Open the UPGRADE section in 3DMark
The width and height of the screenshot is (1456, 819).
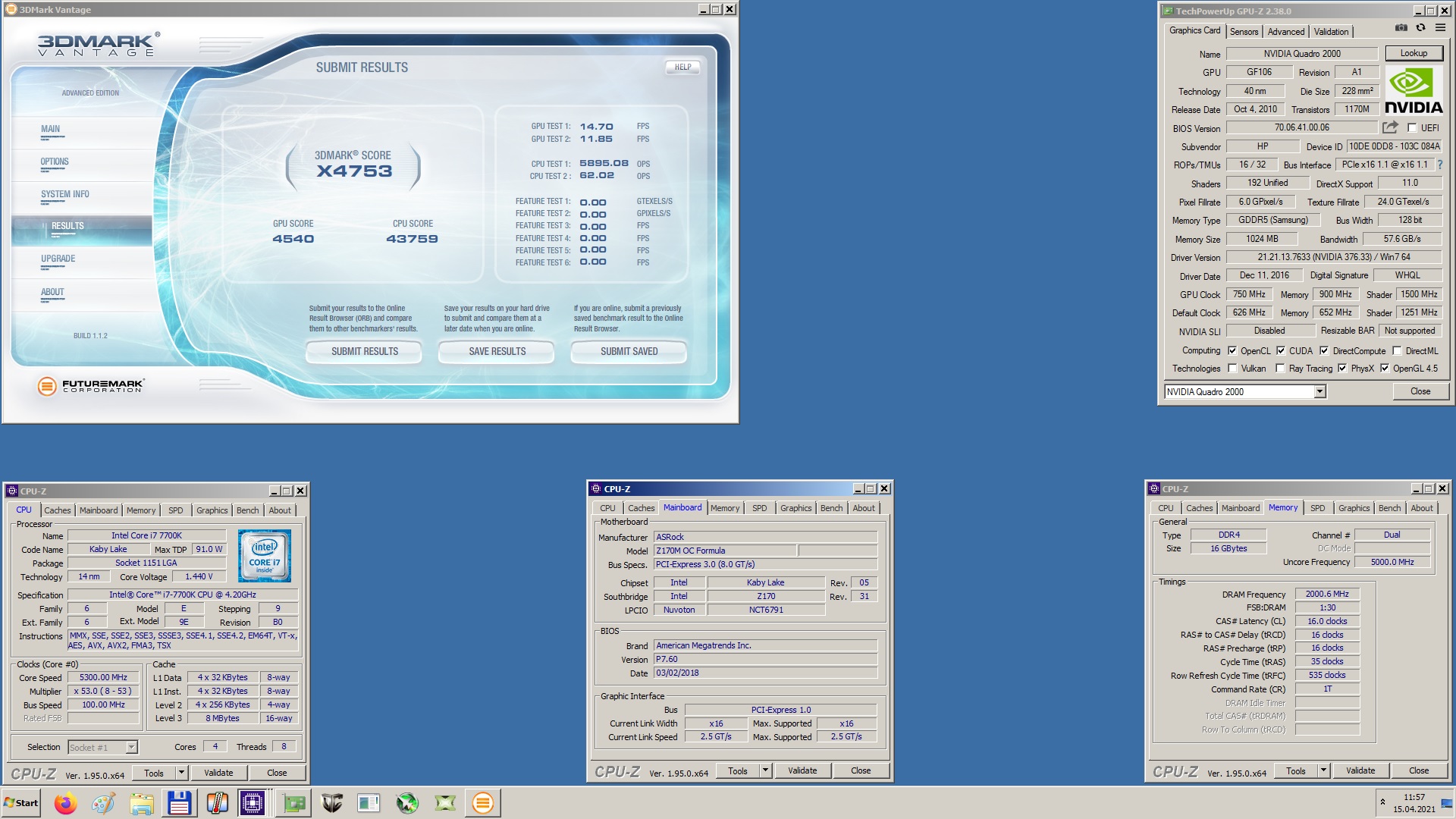[x=58, y=259]
